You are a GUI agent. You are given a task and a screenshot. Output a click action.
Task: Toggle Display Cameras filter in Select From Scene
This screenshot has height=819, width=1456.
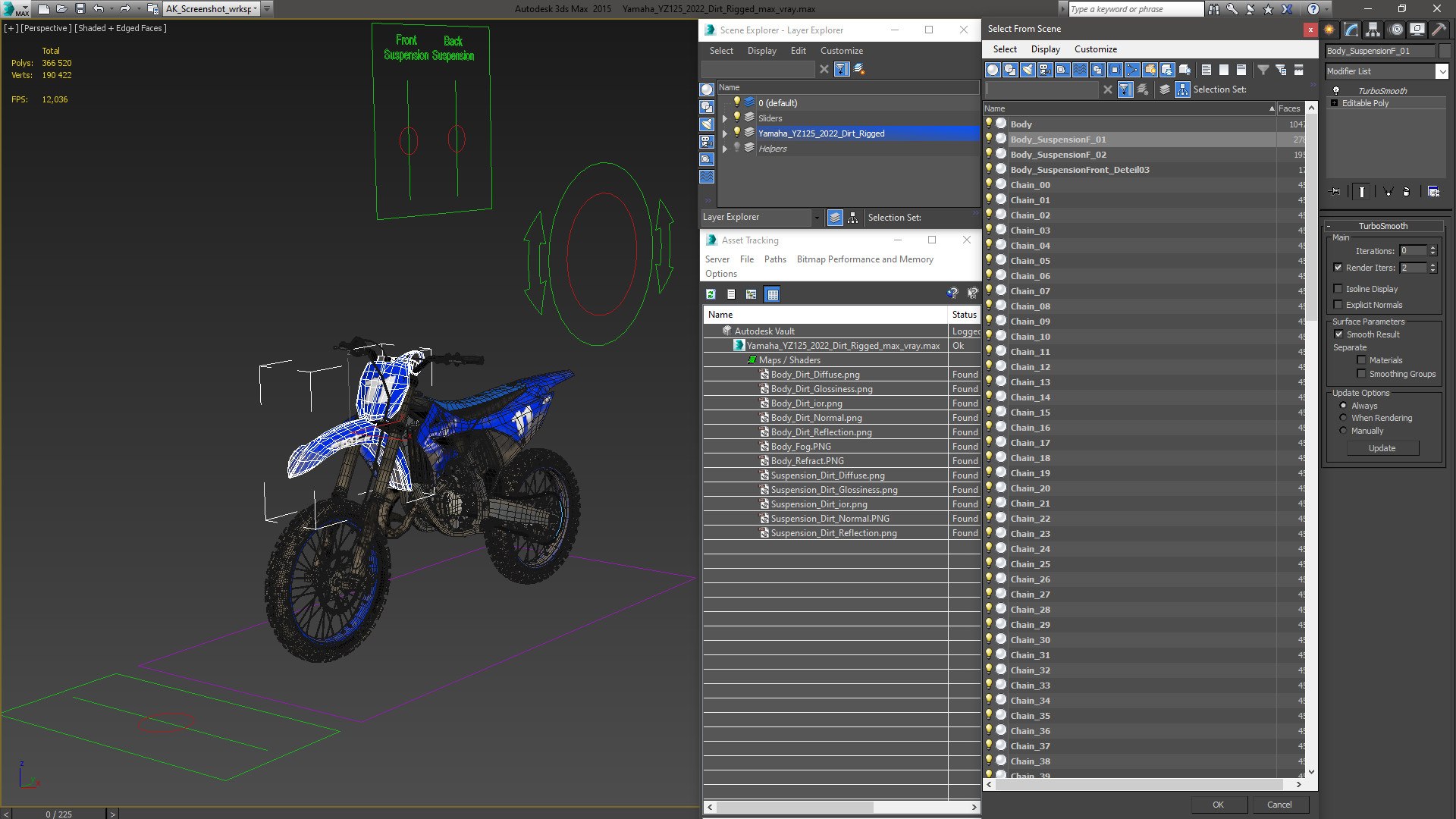(1045, 70)
